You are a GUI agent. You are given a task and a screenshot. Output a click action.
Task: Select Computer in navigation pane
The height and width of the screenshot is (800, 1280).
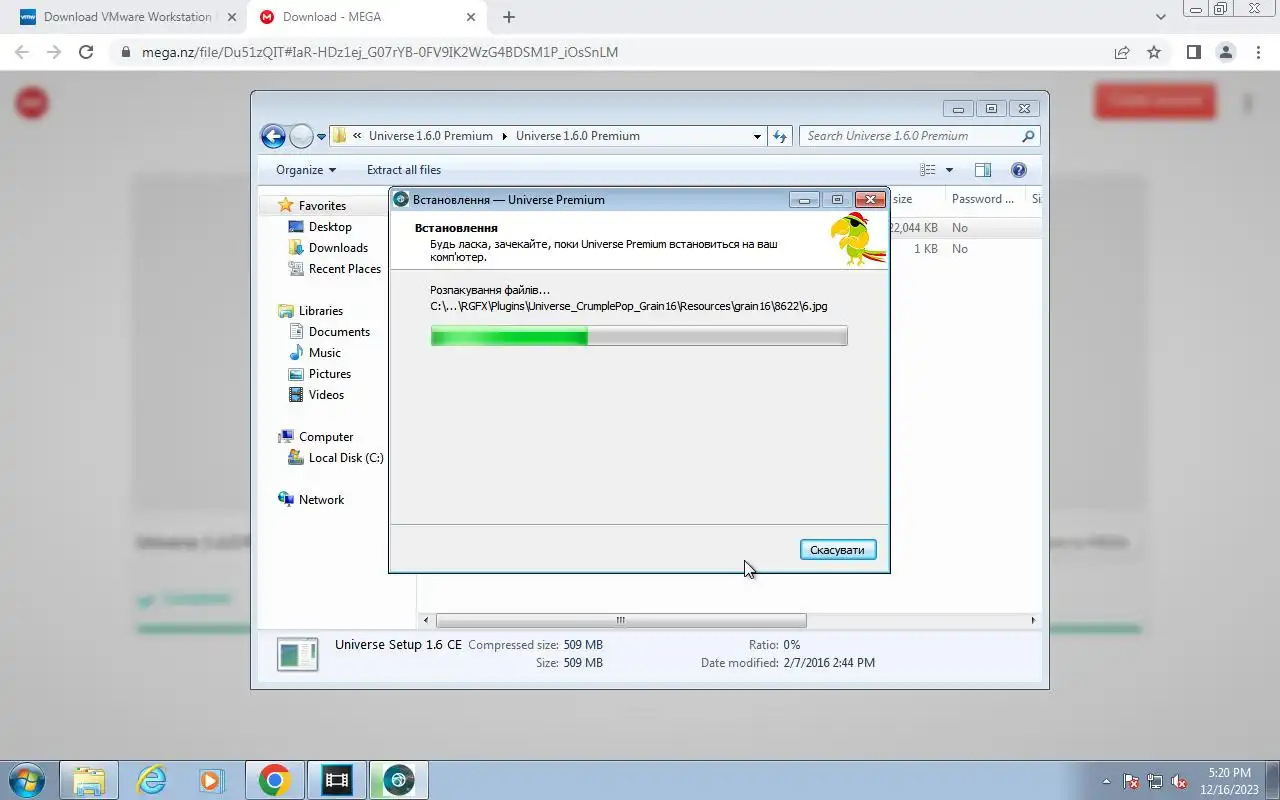tap(326, 437)
